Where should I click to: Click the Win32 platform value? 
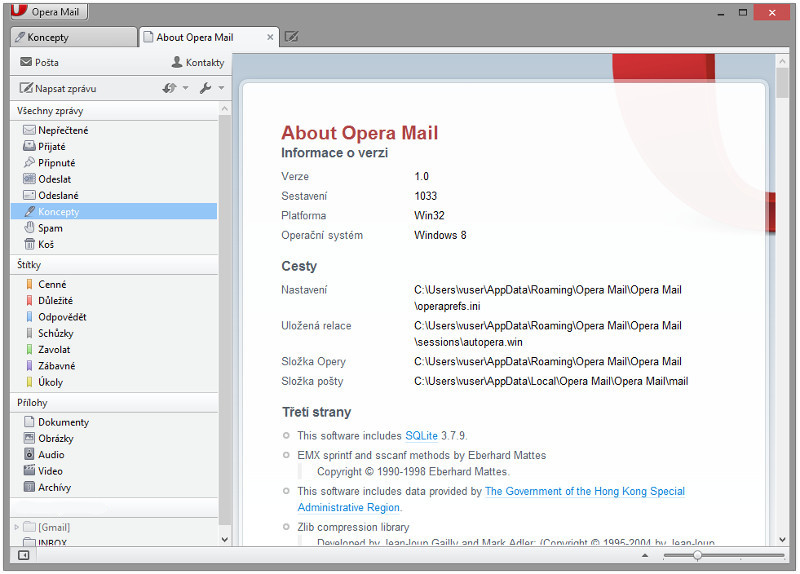pyautogui.click(x=429, y=215)
